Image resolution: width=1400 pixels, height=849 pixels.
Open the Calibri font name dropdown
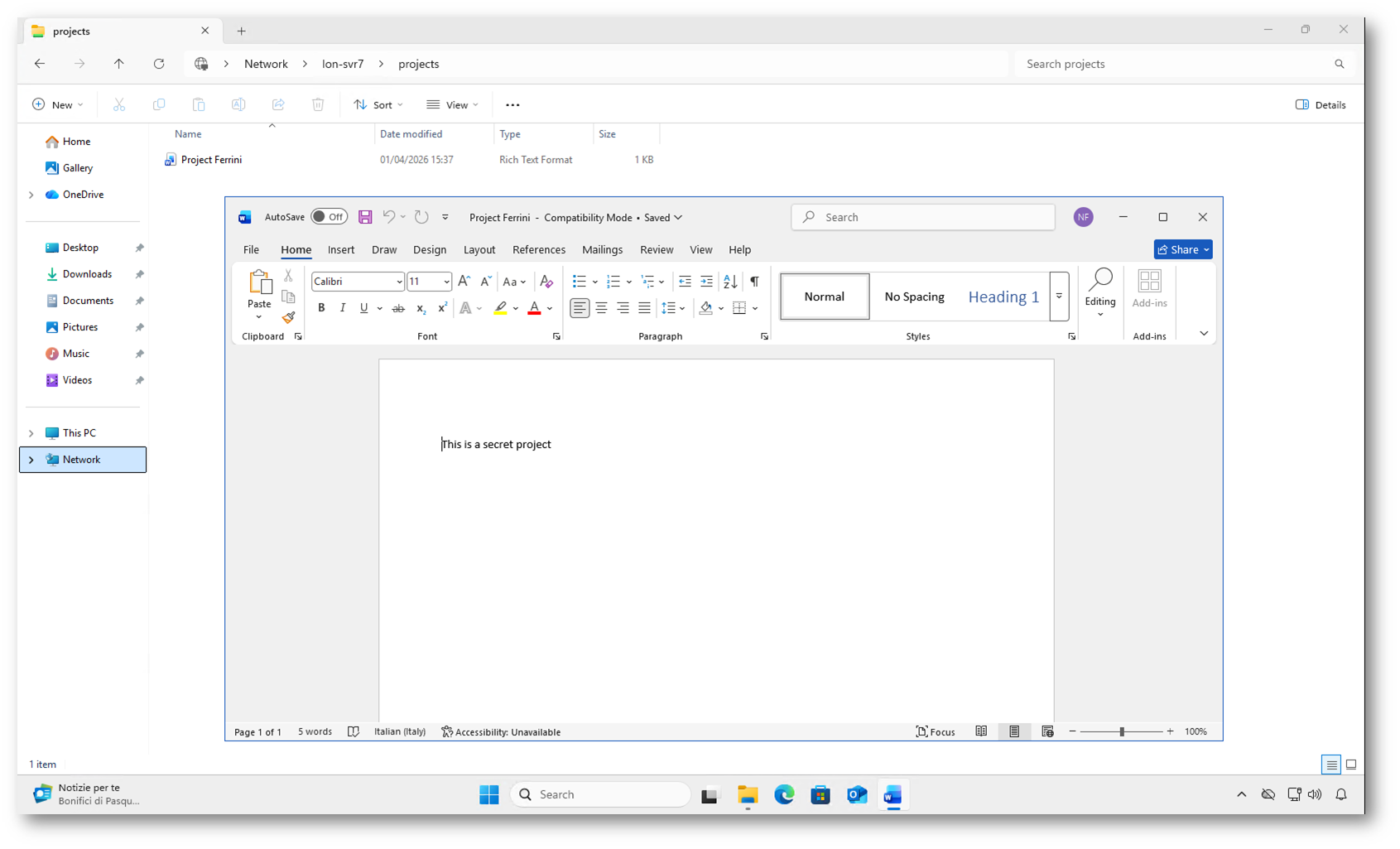(x=399, y=282)
